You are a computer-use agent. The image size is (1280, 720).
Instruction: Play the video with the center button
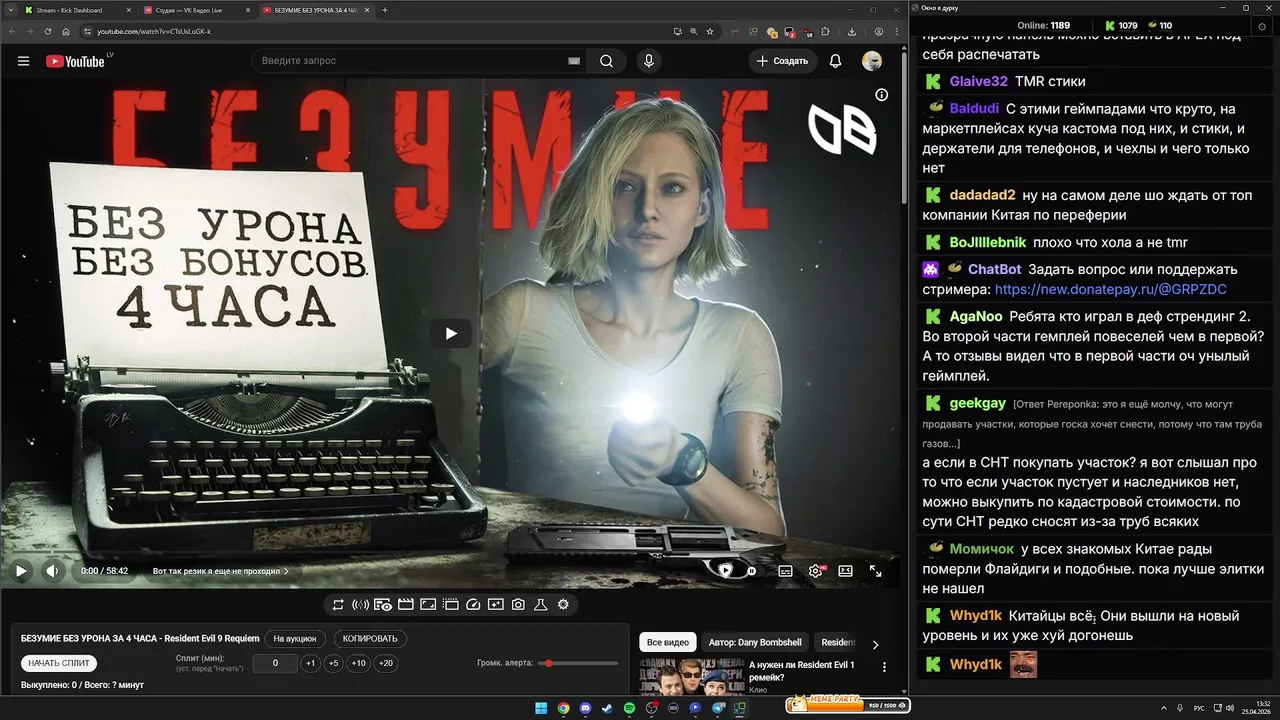click(x=450, y=333)
